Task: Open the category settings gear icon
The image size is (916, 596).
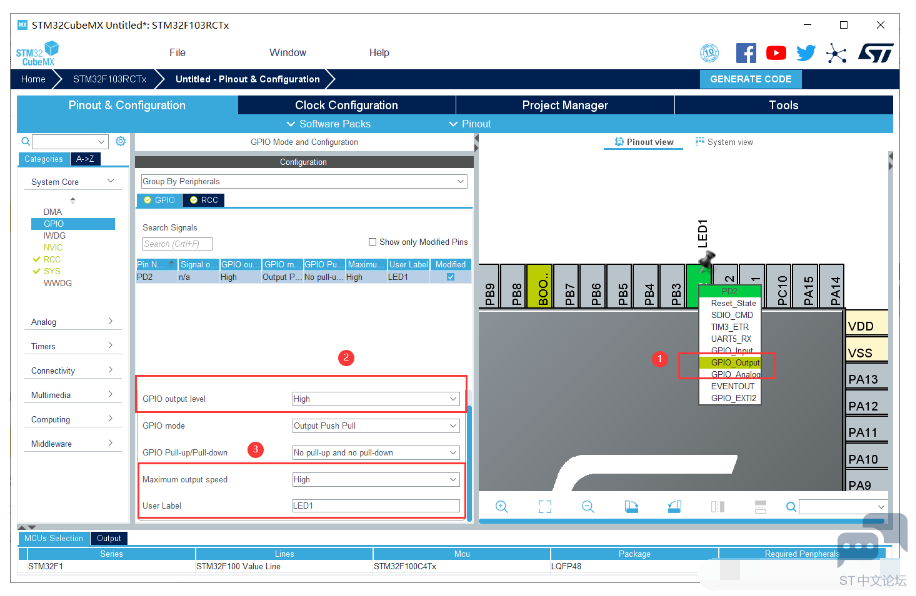Action: (x=121, y=141)
